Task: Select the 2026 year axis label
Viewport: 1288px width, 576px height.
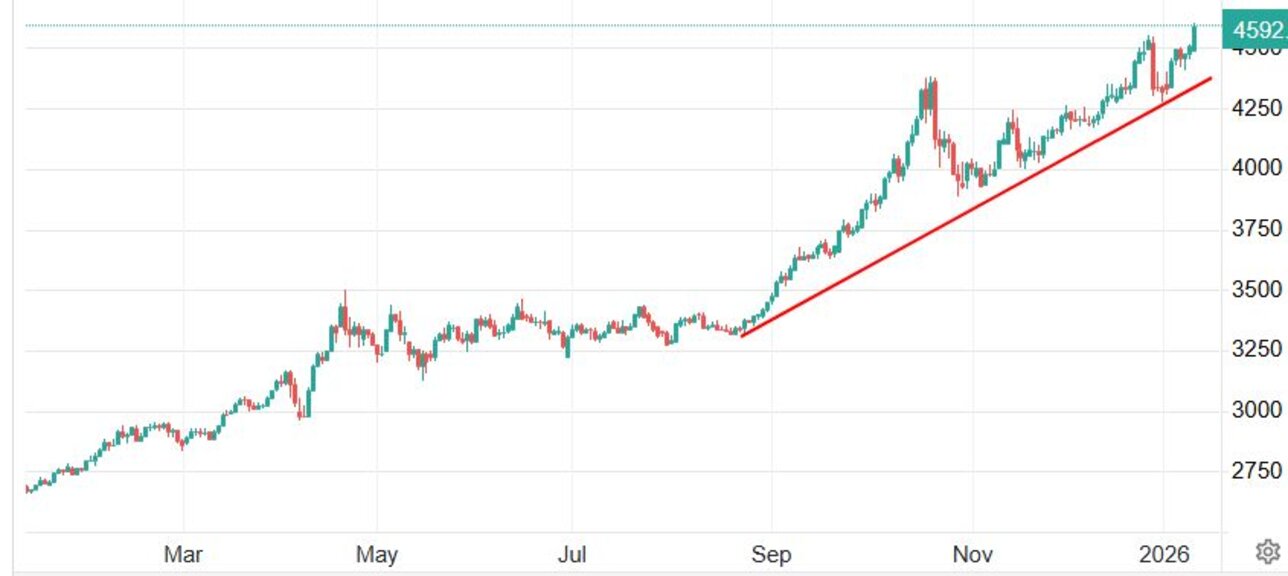Action: [1164, 553]
